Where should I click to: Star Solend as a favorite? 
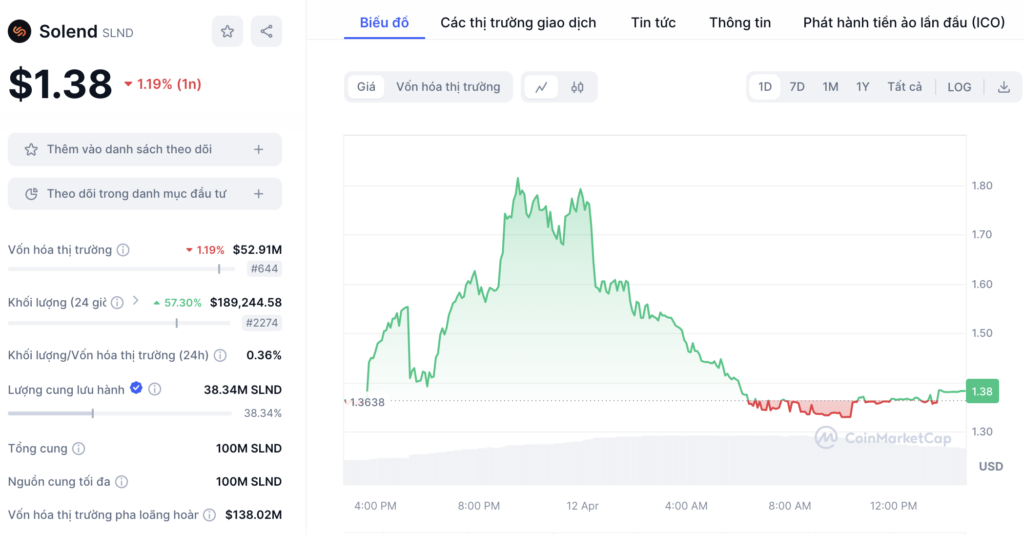pos(227,31)
